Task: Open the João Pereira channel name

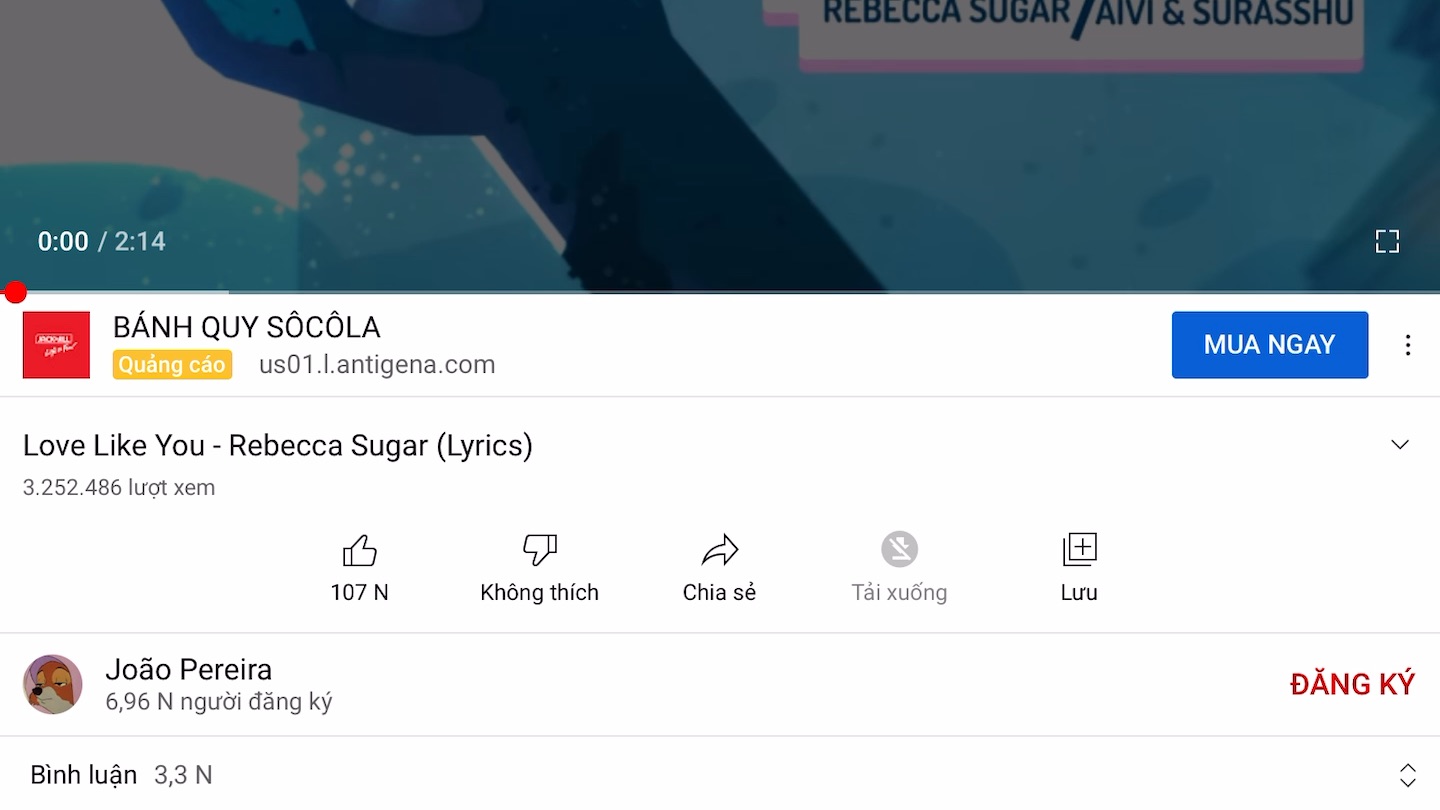Action: point(188,669)
